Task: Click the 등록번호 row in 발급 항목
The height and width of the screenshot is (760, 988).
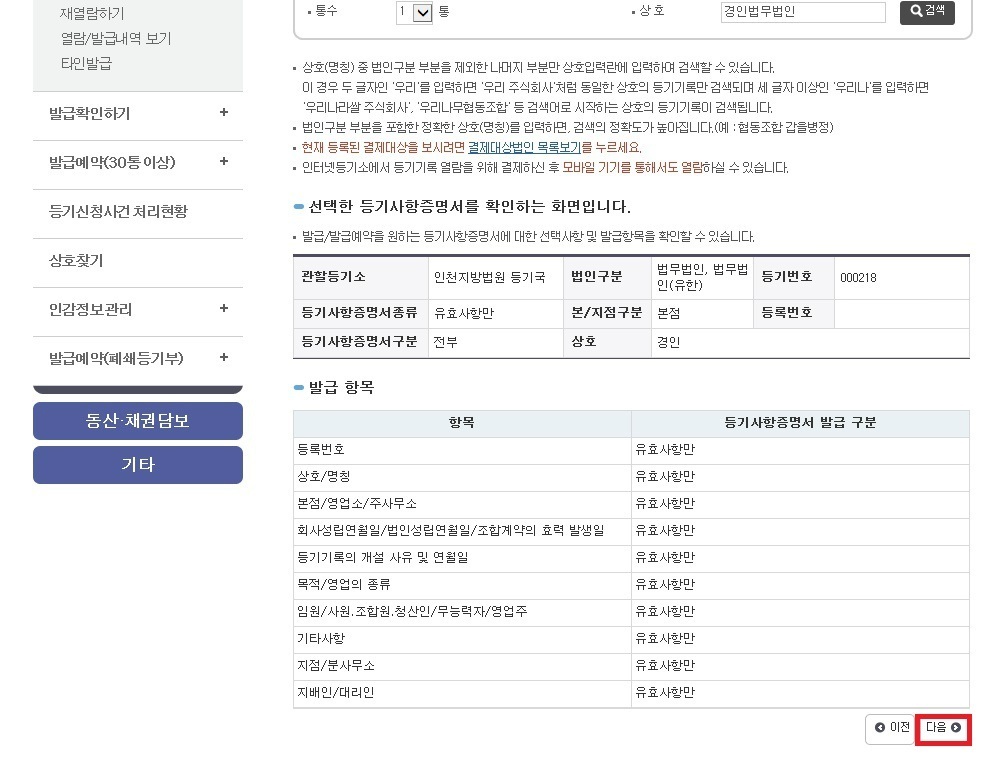Action: tap(631, 451)
